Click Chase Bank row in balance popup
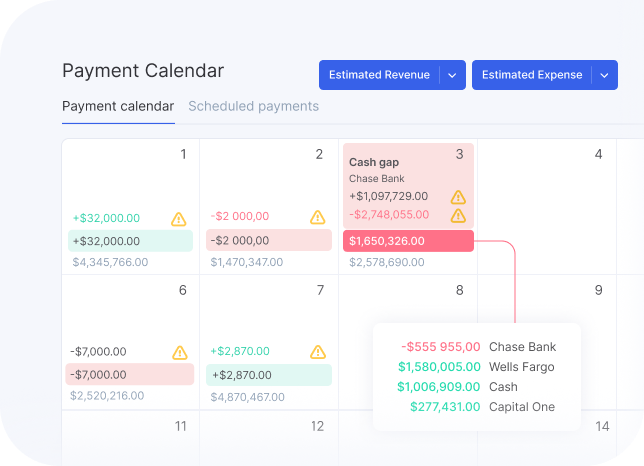This screenshot has width=644, height=466. point(477,347)
